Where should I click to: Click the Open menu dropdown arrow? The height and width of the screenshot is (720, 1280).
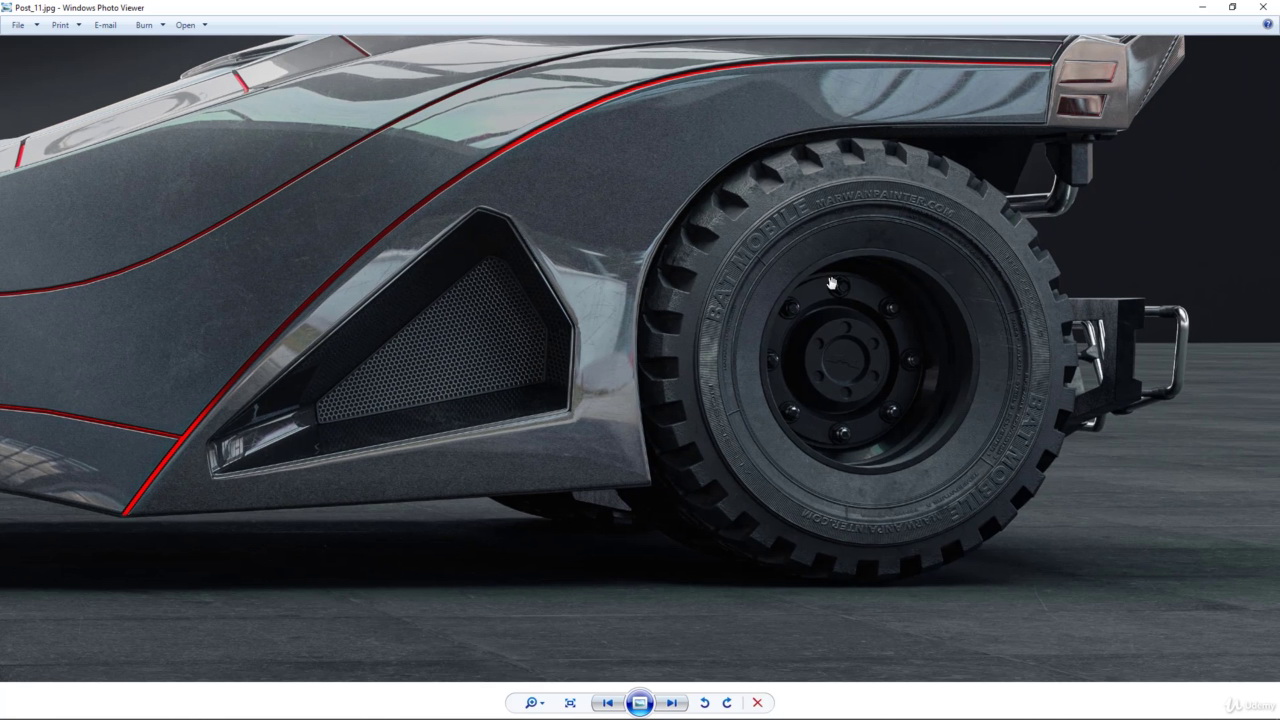pyautogui.click(x=204, y=25)
